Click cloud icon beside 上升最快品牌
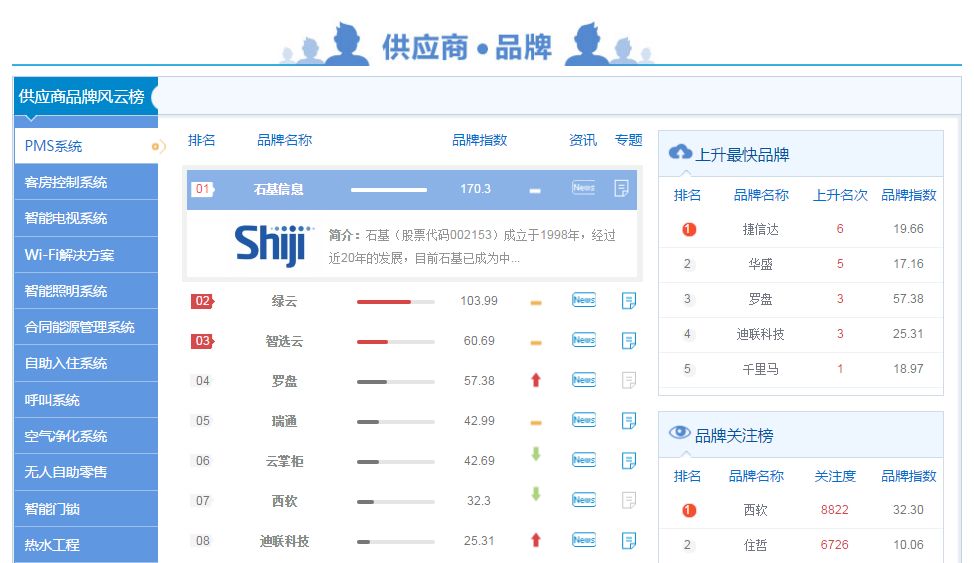 coord(680,152)
